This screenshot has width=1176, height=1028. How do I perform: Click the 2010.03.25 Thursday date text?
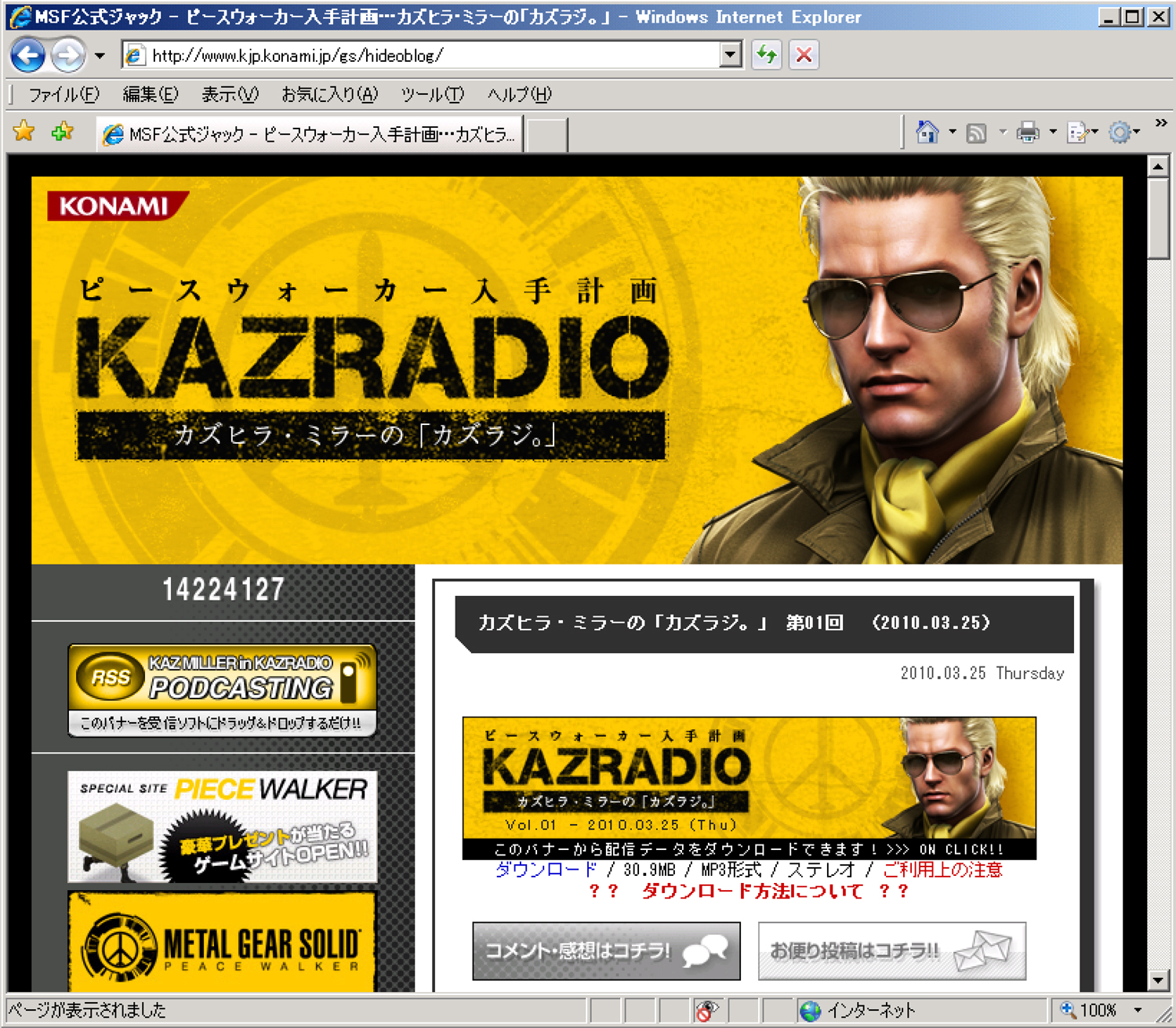tap(982, 674)
